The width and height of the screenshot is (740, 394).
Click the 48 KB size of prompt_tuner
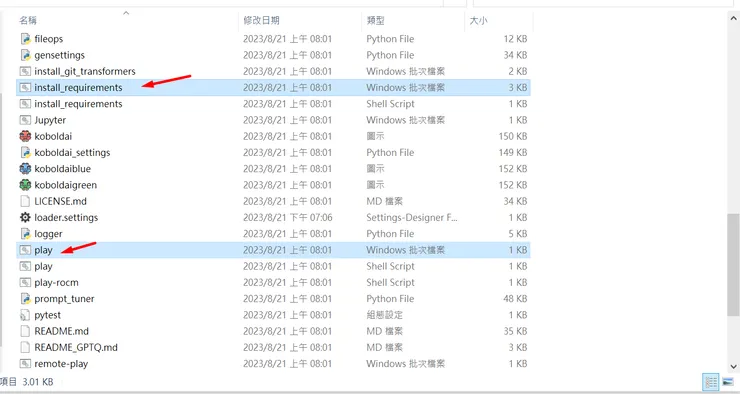[x=515, y=299]
